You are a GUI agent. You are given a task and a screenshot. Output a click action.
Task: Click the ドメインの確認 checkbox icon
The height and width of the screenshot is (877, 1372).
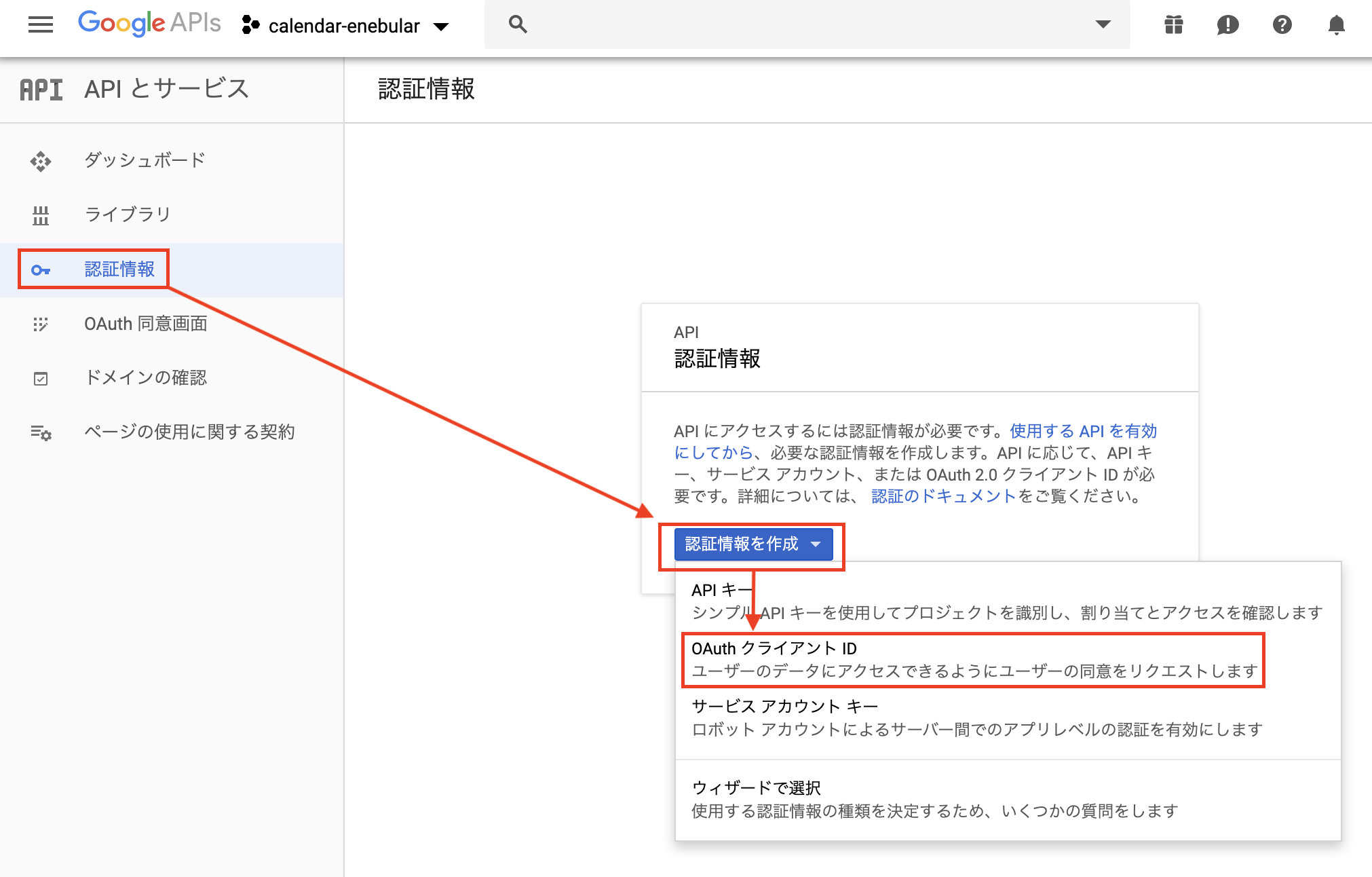pos(41,379)
